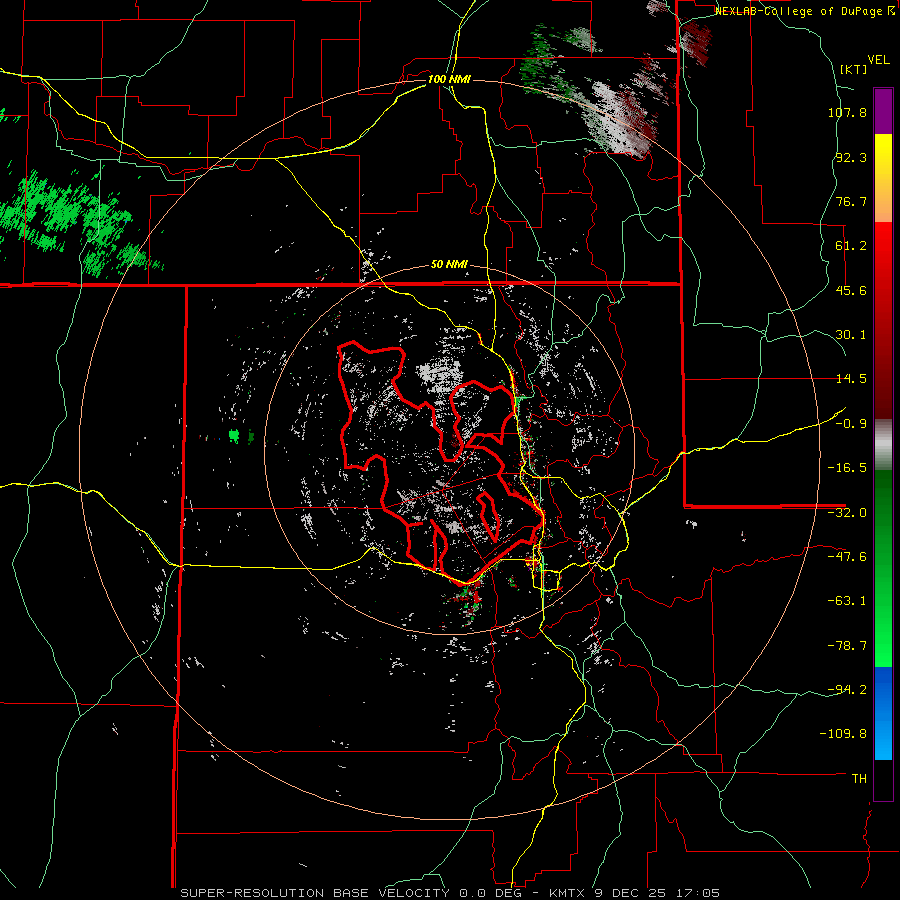Pick the yellow segment of the color bar
The image size is (900, 900).
point(883,178)
